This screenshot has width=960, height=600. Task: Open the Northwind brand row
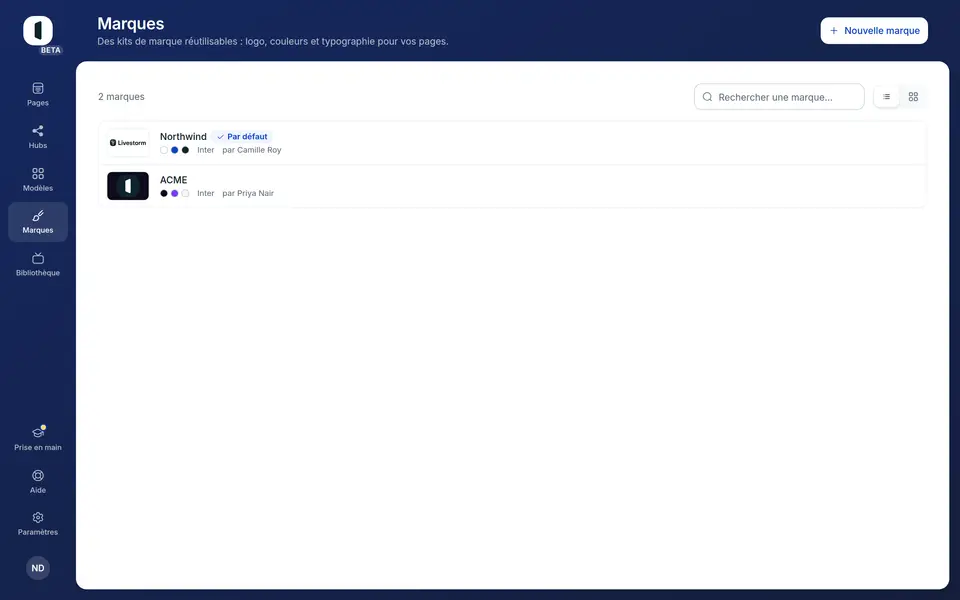point(512,143)
